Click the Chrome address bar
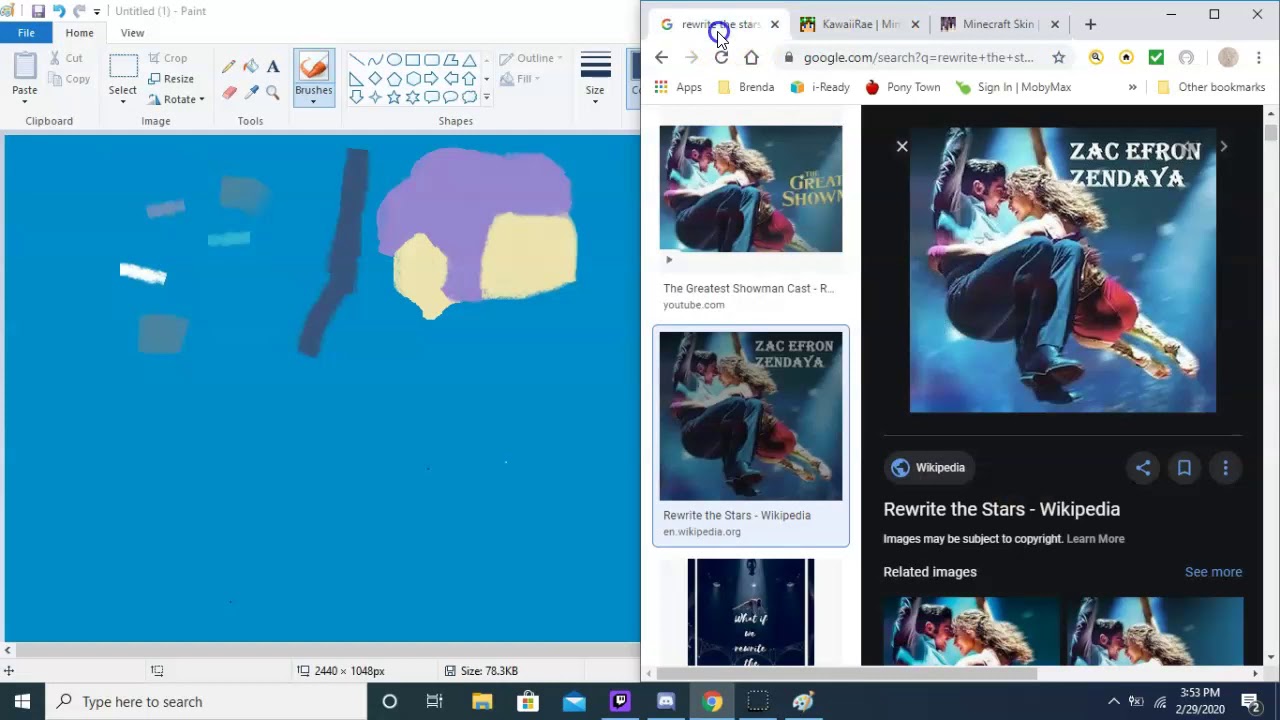This screenshot has width=1280, height=720. (x=918, y=57)
